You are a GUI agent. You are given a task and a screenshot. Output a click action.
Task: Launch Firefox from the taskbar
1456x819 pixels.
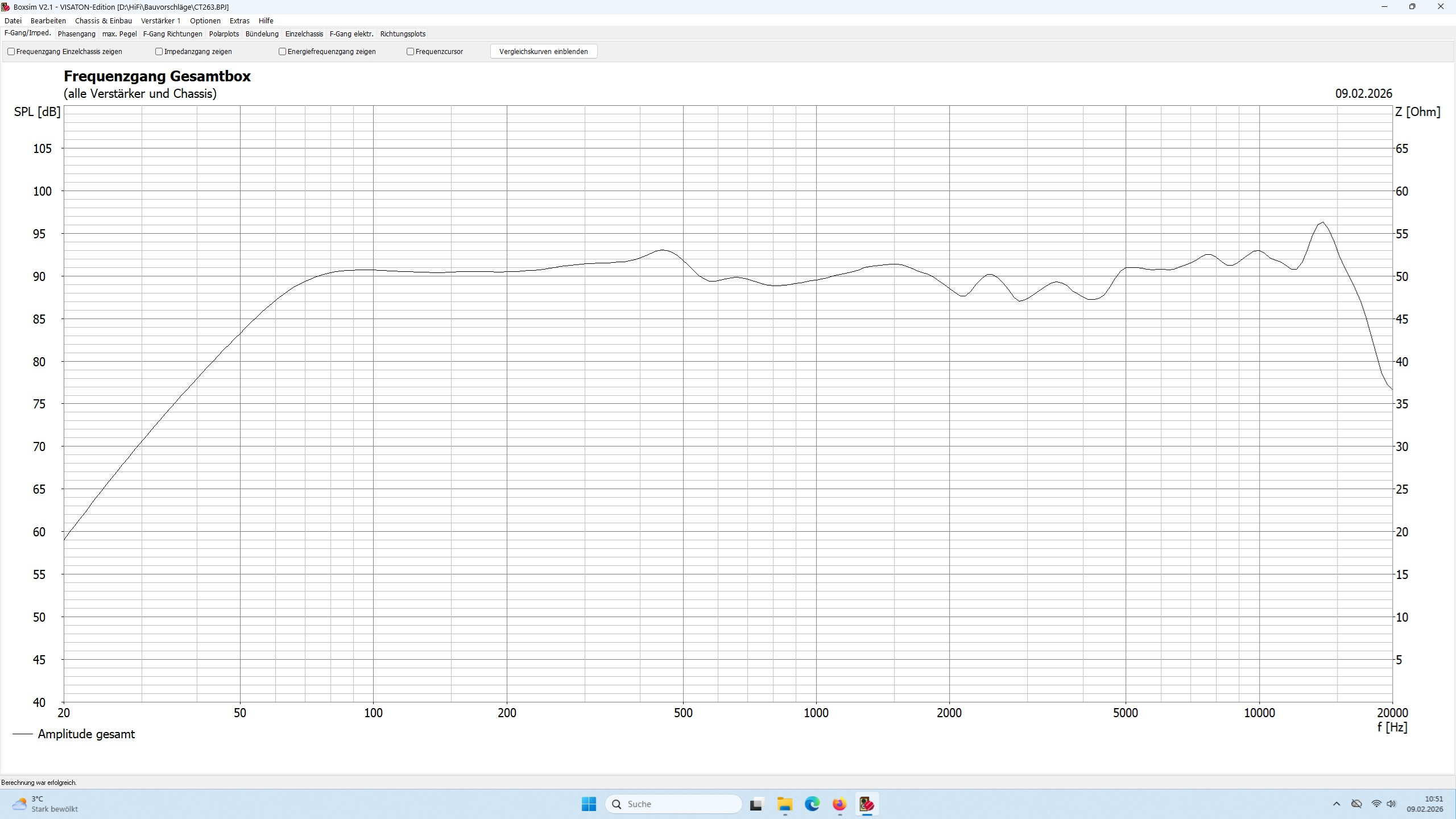point(839,804)
